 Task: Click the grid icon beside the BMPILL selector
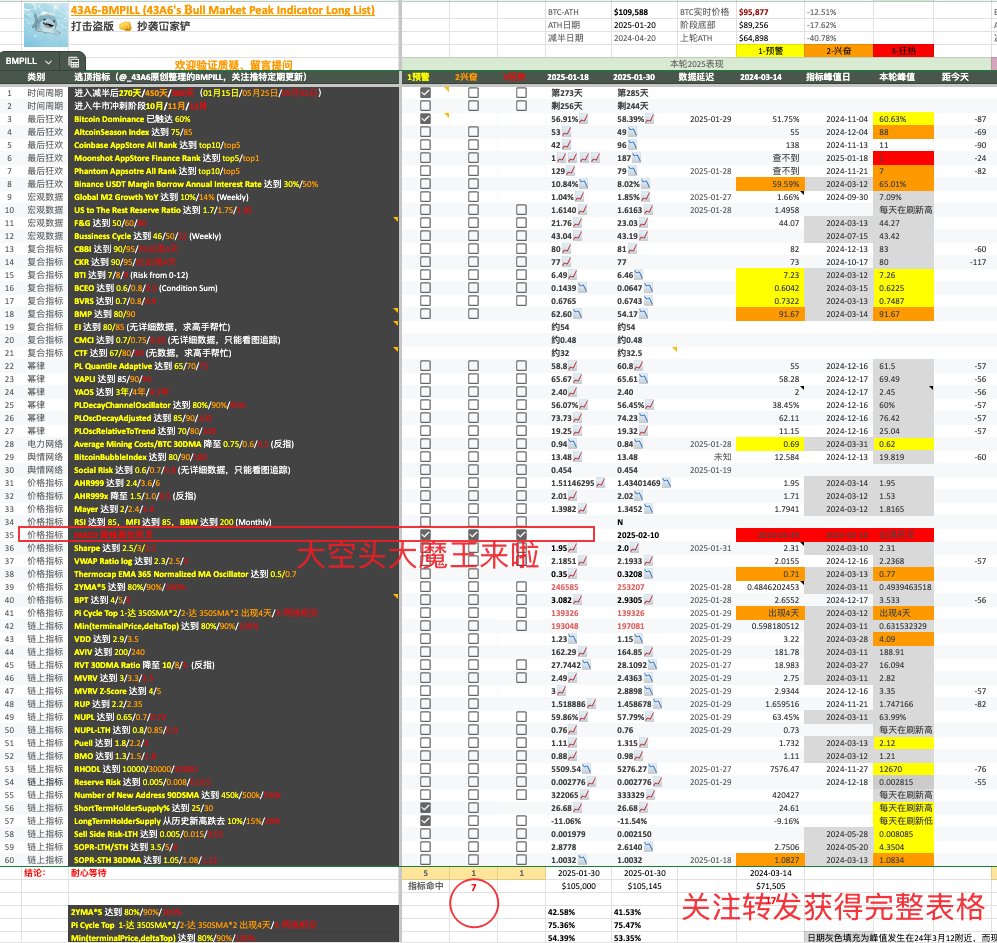[x=73, y=62]
